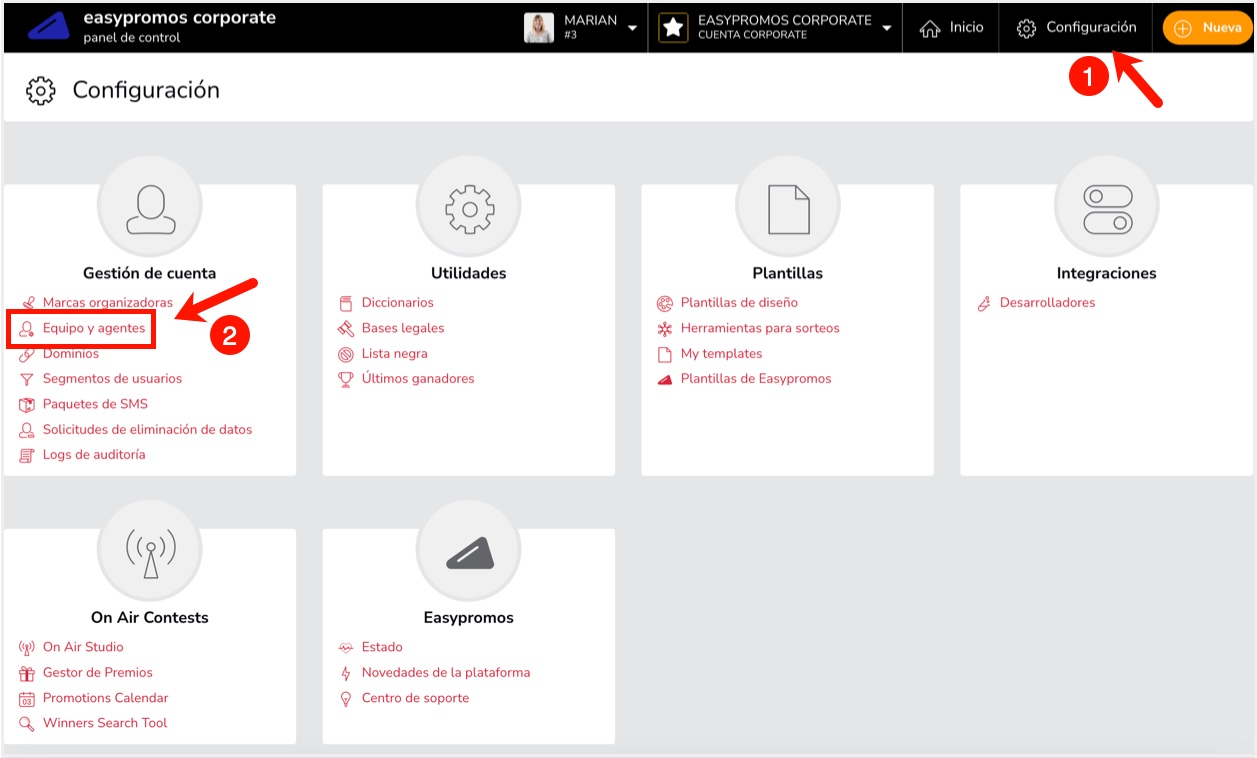Open the Desarrolladores link
This screenshot has height=758, width=1257.
[x=1048, y=302]
